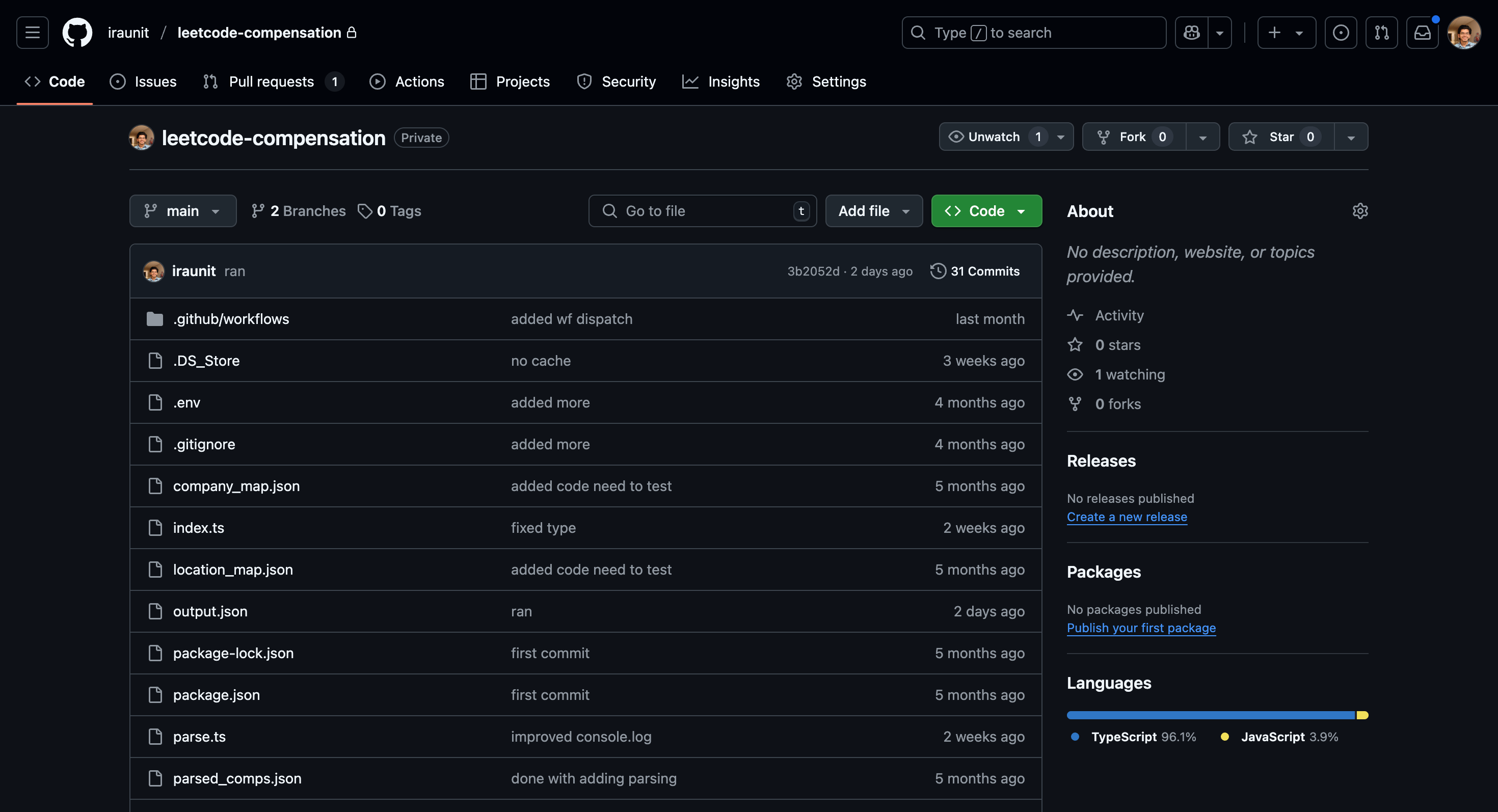The image size is (1498, 812).
Task: Switch to the Actions tab
Action: coord(407,82)
